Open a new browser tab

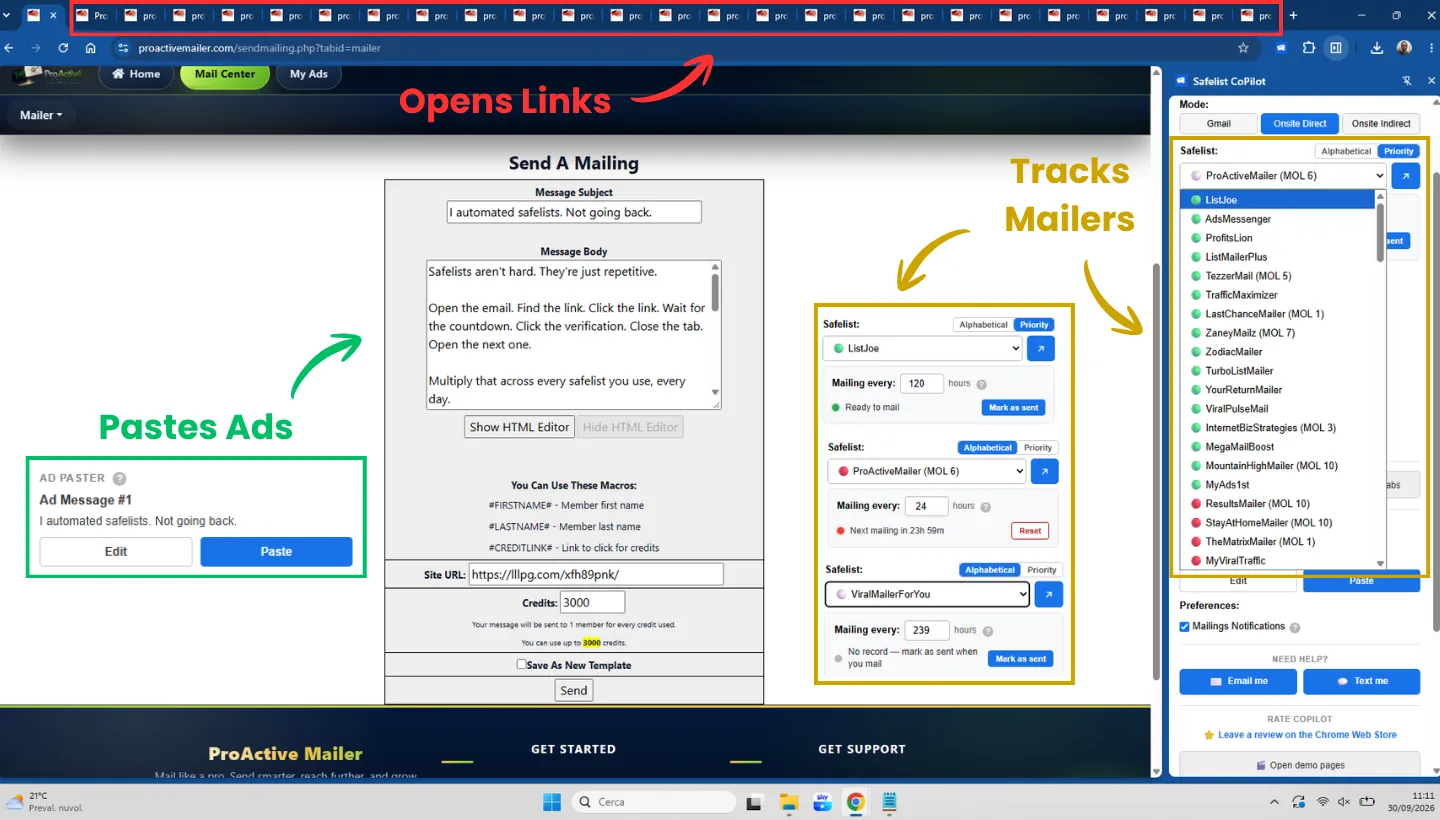(x=1293, y=16)
